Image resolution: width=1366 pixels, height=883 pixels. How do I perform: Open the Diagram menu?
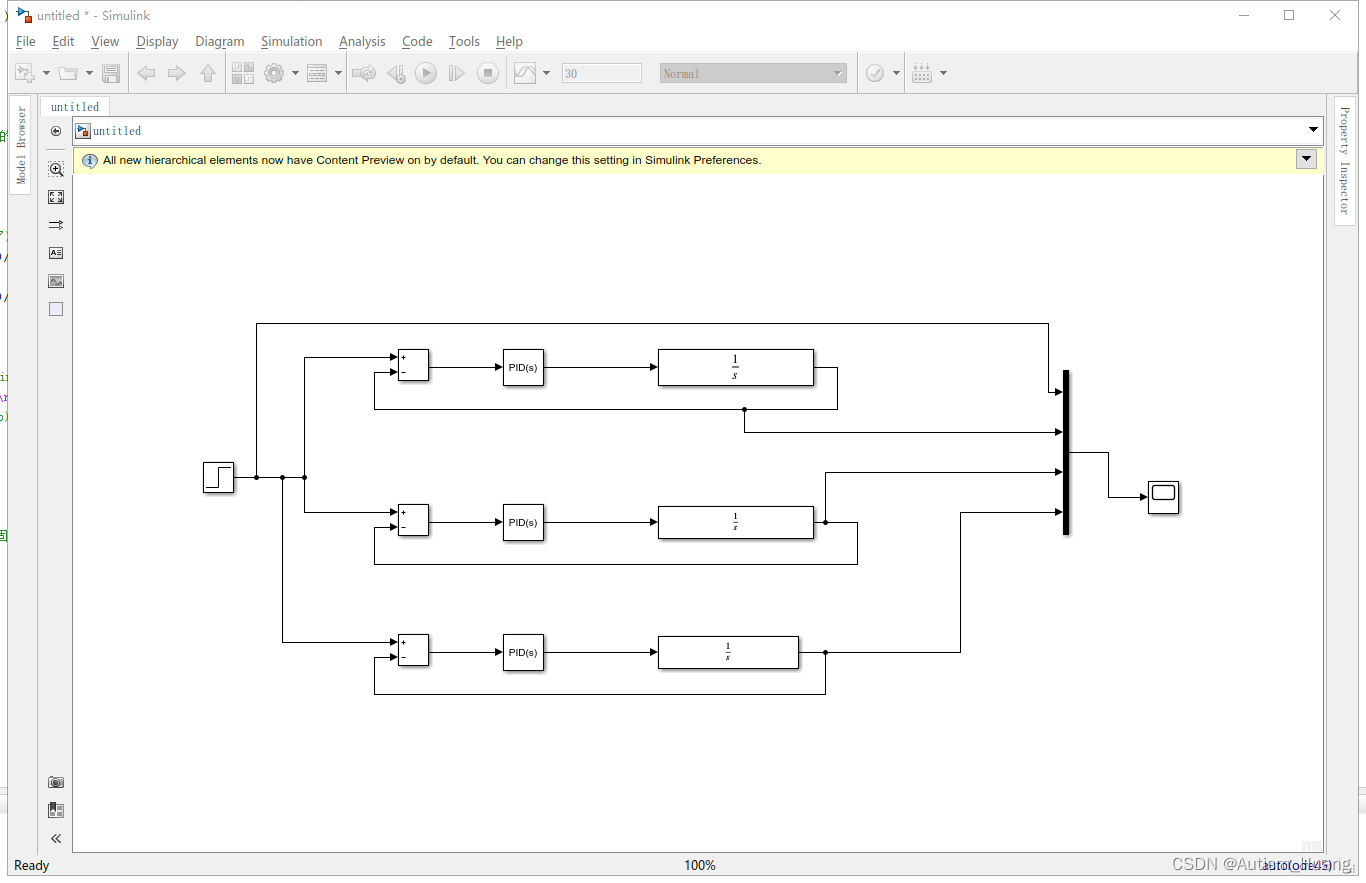coord(220,41)
